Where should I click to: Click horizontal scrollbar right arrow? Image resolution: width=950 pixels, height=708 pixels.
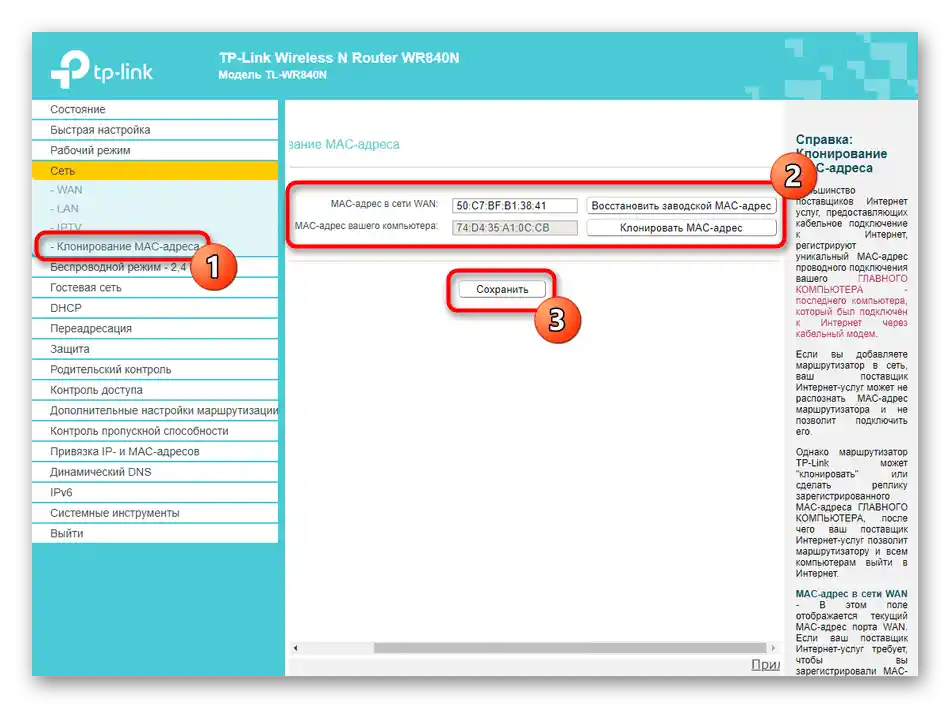coord(772,648)
